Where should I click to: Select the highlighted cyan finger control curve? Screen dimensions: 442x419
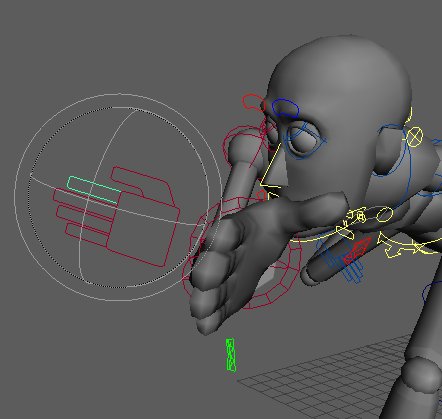(x=94, y=190)
